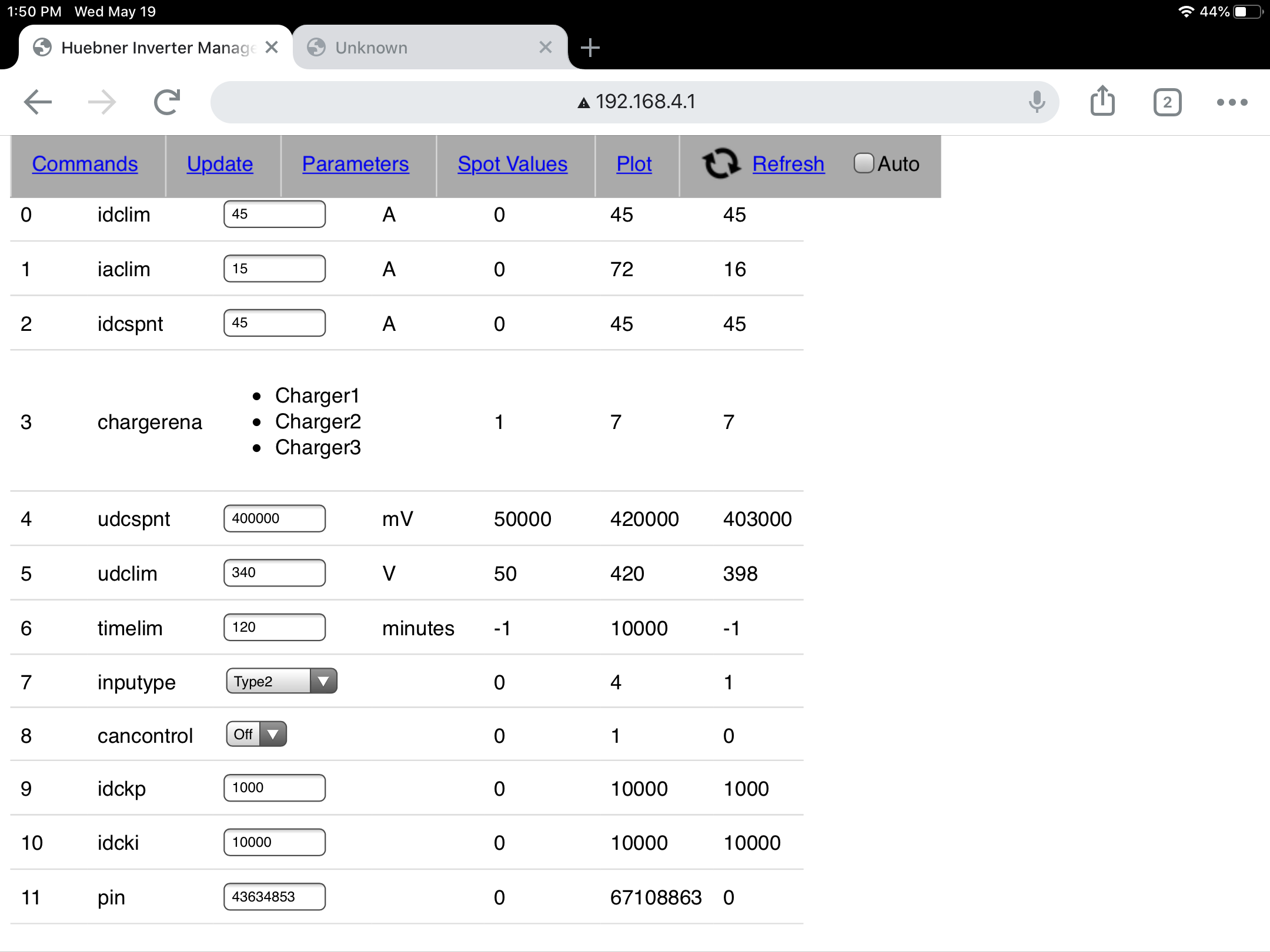
Task: Tap the microphone icon in address bar
Action: [x=1037, y=102]
